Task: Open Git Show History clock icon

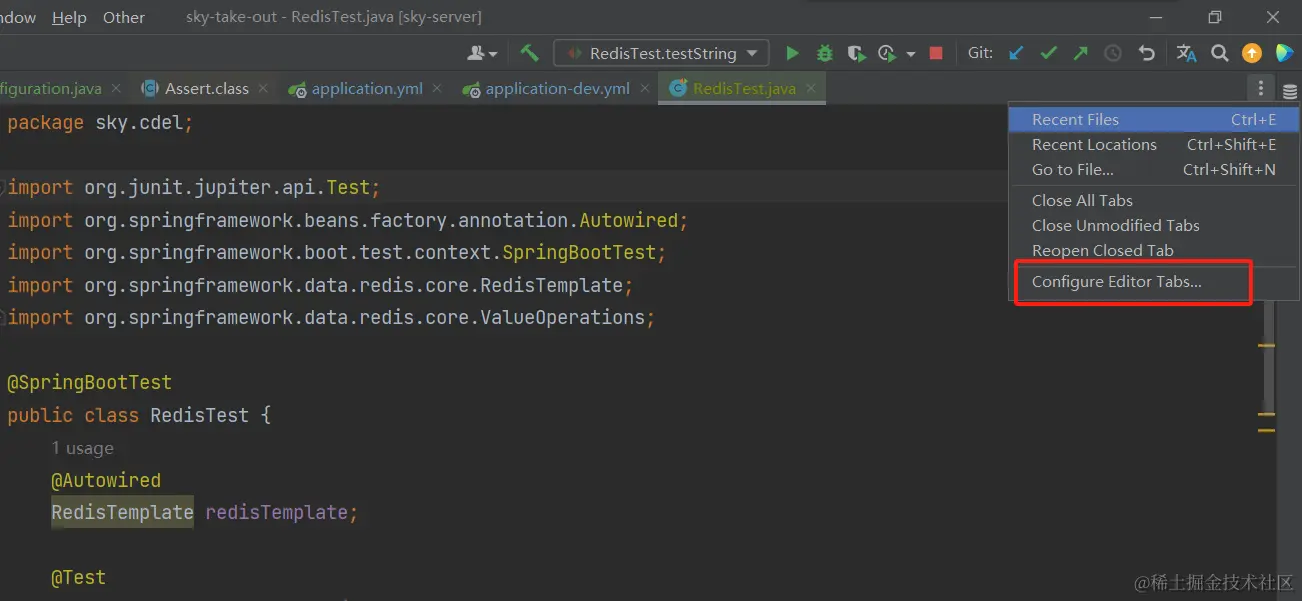Action: 1113,53
